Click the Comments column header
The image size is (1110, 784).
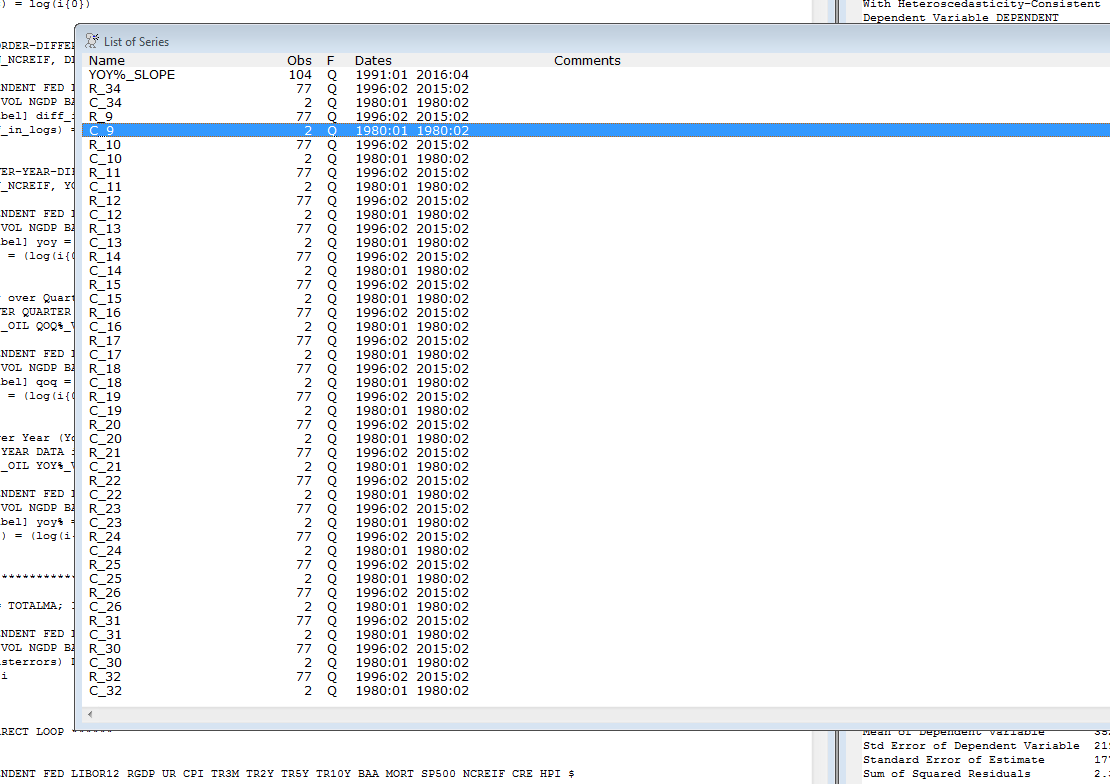pos(587,61)
